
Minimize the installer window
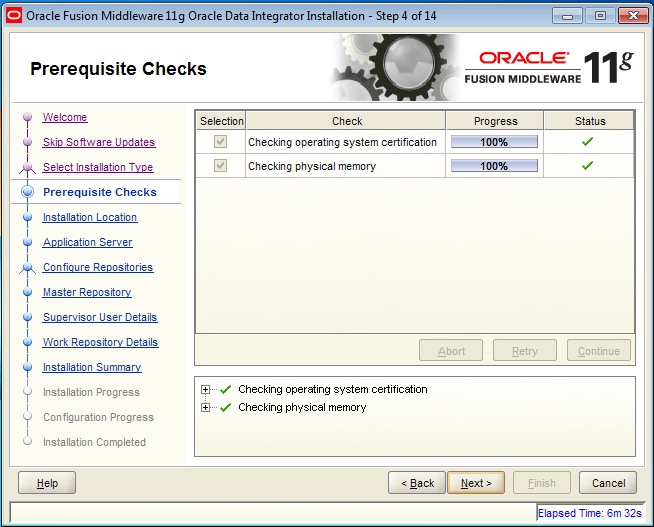click(x=567, y=16)
